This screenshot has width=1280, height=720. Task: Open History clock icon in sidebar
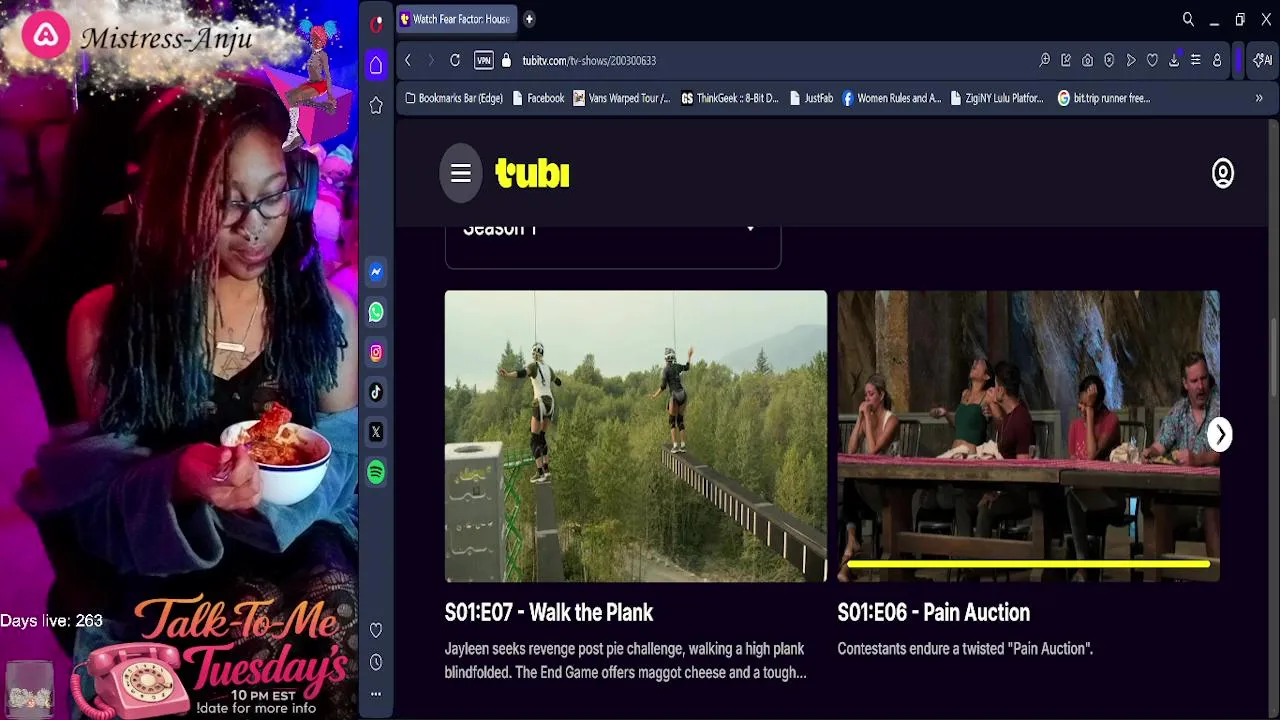click(x=376, y=662)
